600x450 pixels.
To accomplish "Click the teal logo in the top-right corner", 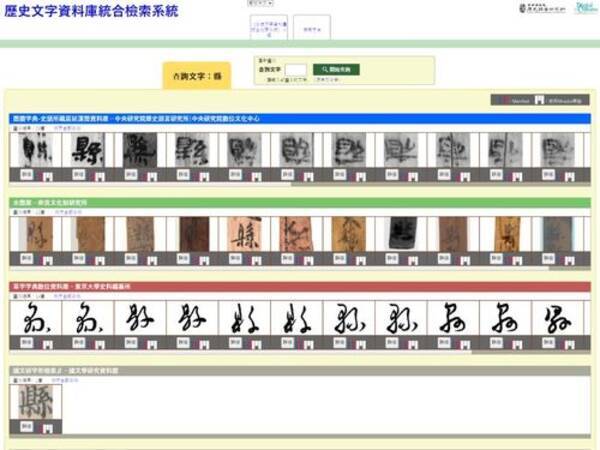I will point(586,9).
